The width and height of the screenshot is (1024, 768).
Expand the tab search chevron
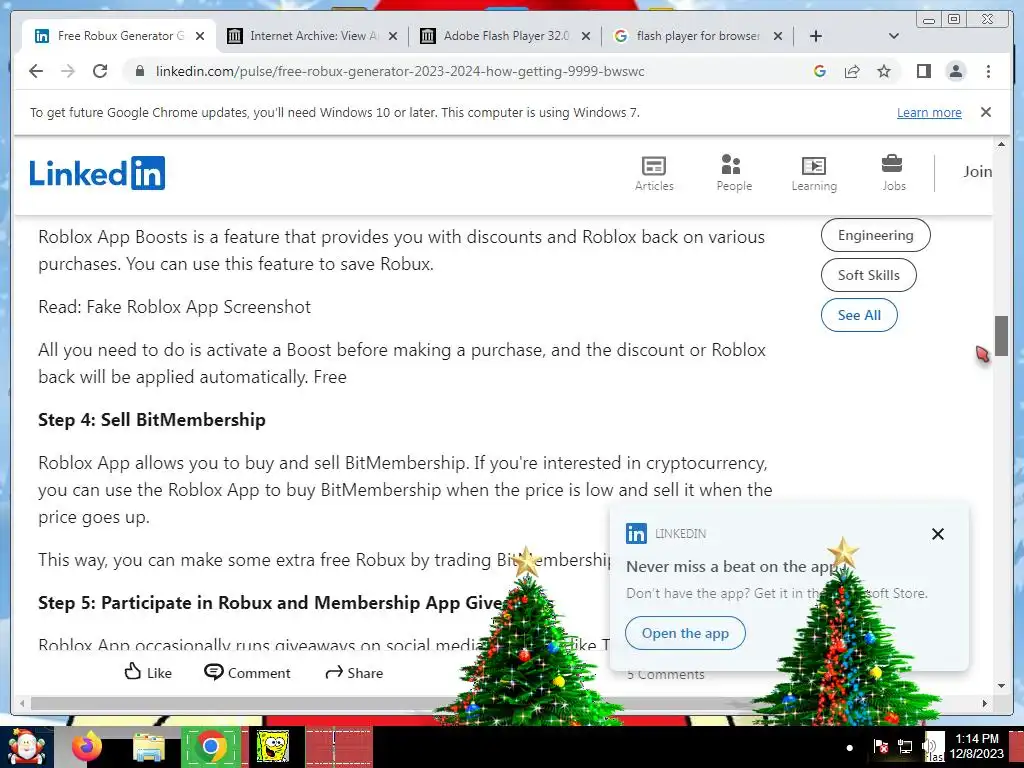(x=894, y=36)
